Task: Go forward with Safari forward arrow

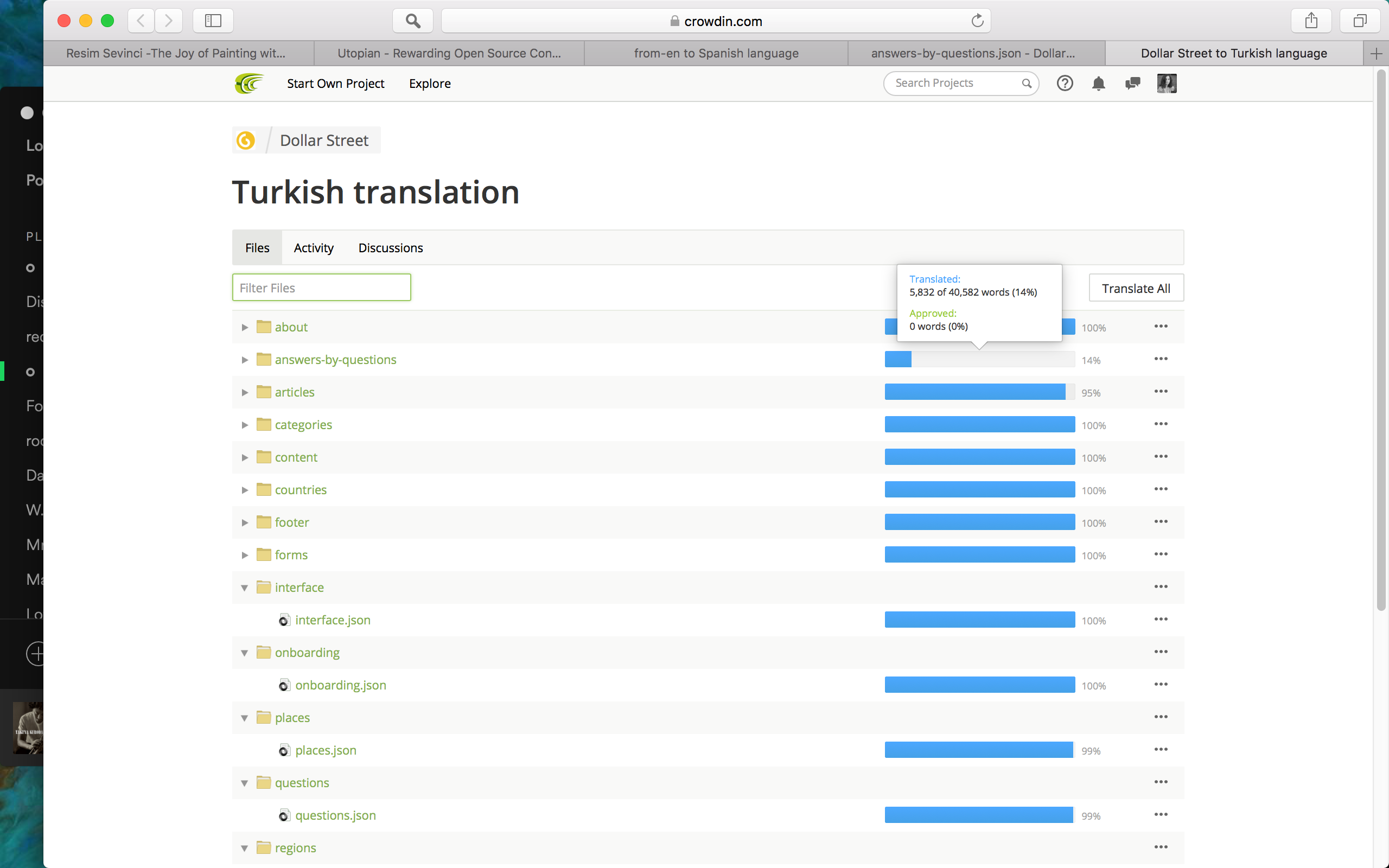Action: coord(168,21)
